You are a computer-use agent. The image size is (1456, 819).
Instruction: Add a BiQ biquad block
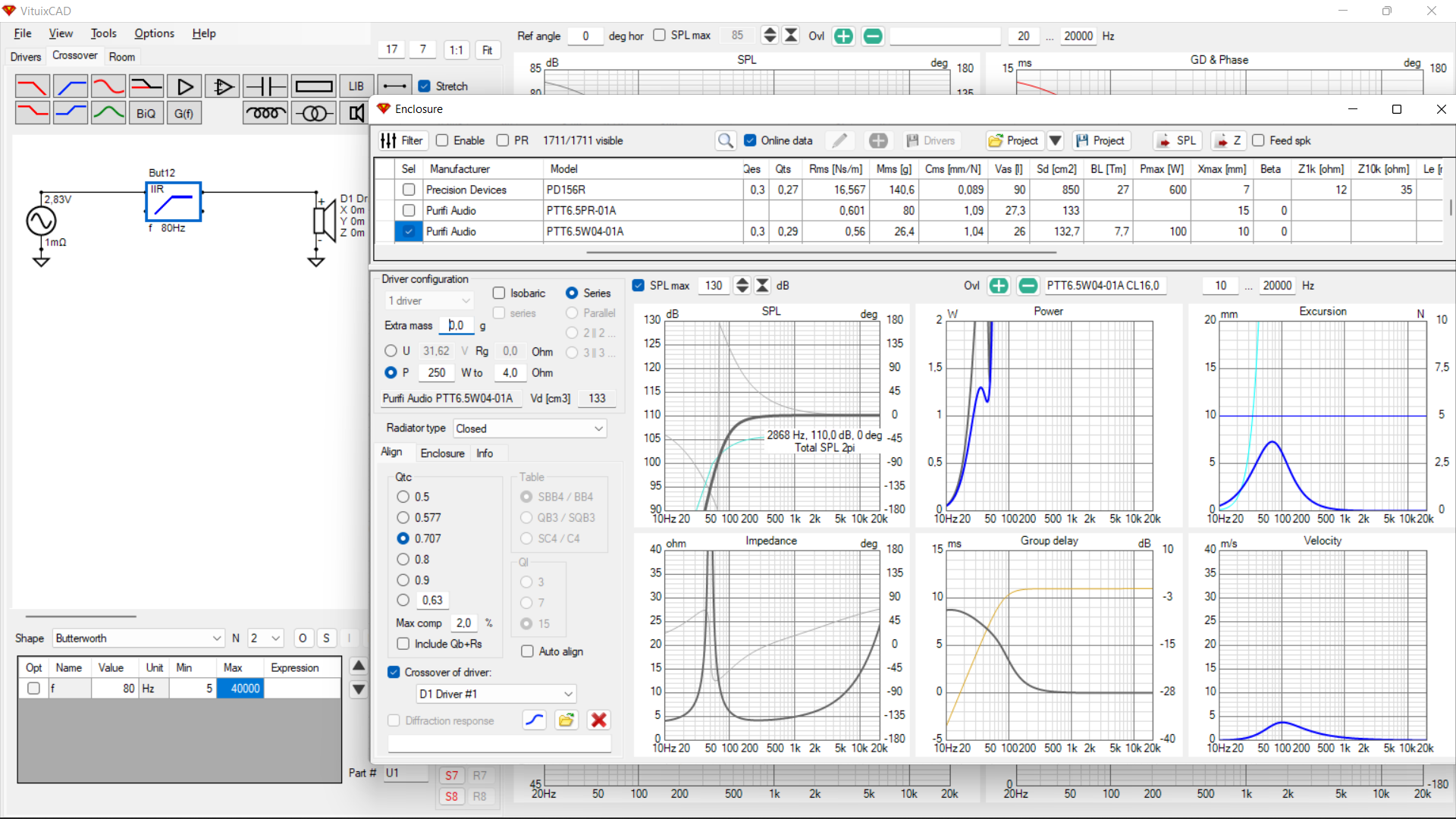146,113
